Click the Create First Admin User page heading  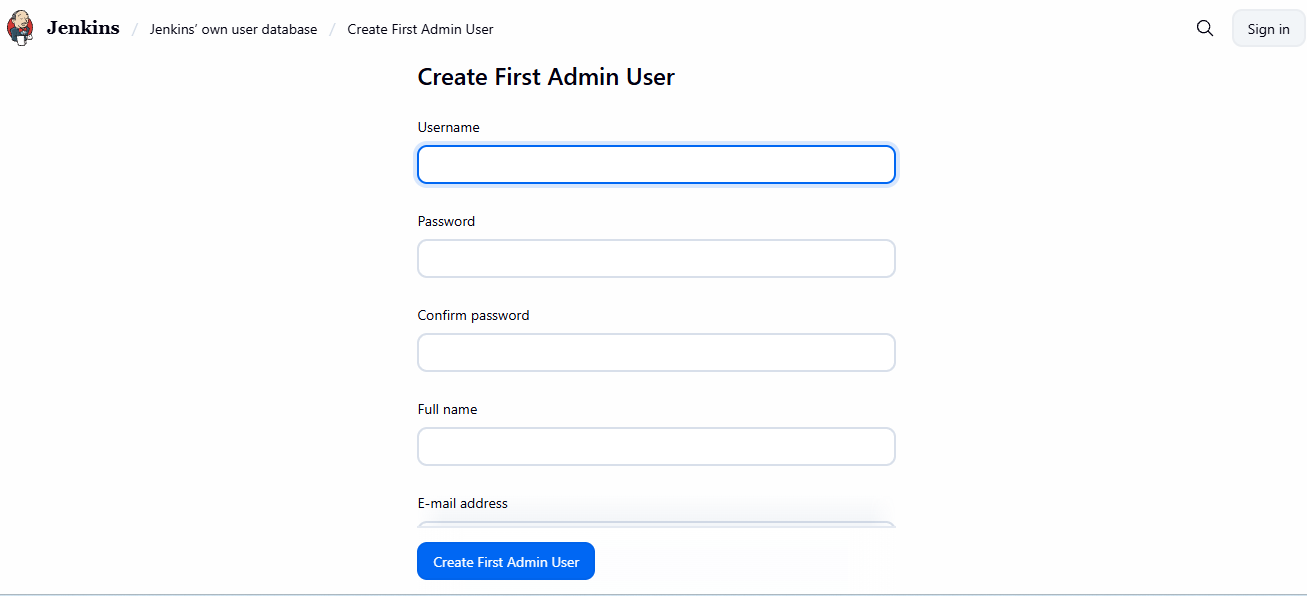tap(546, 77)
